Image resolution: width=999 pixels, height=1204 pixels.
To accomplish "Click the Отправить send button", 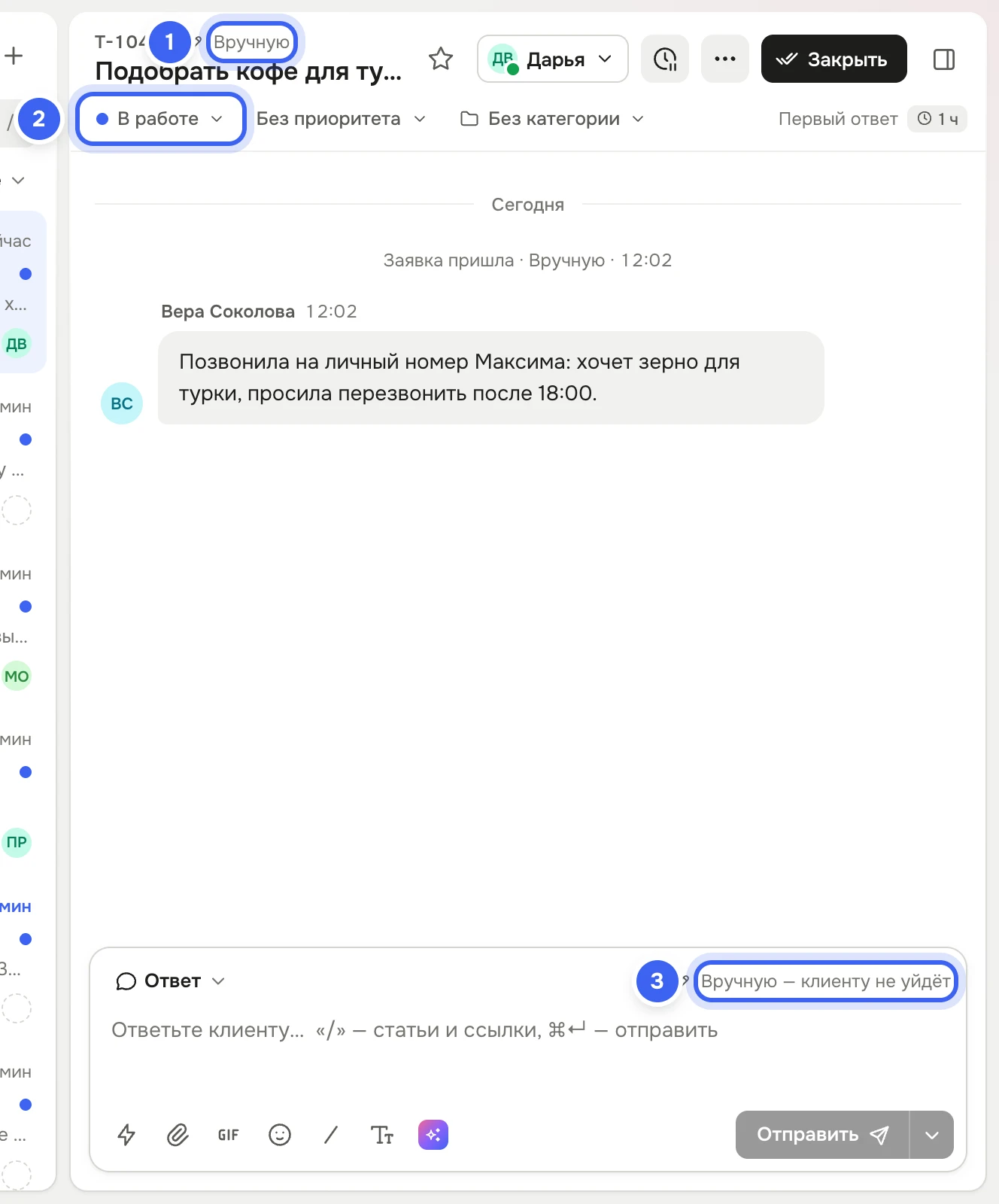I will click(822, 1135).
